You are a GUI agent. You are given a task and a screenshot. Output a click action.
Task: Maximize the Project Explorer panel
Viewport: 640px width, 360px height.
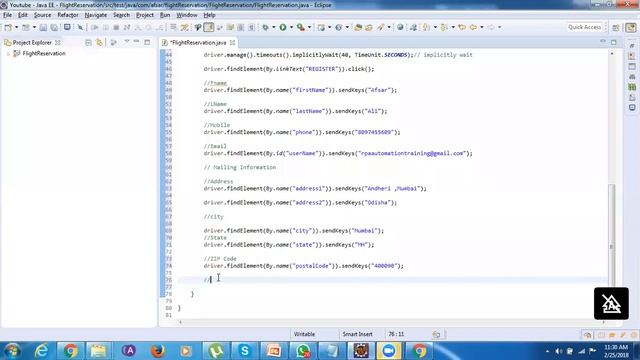pyautogui.click(x=147, y=42)
